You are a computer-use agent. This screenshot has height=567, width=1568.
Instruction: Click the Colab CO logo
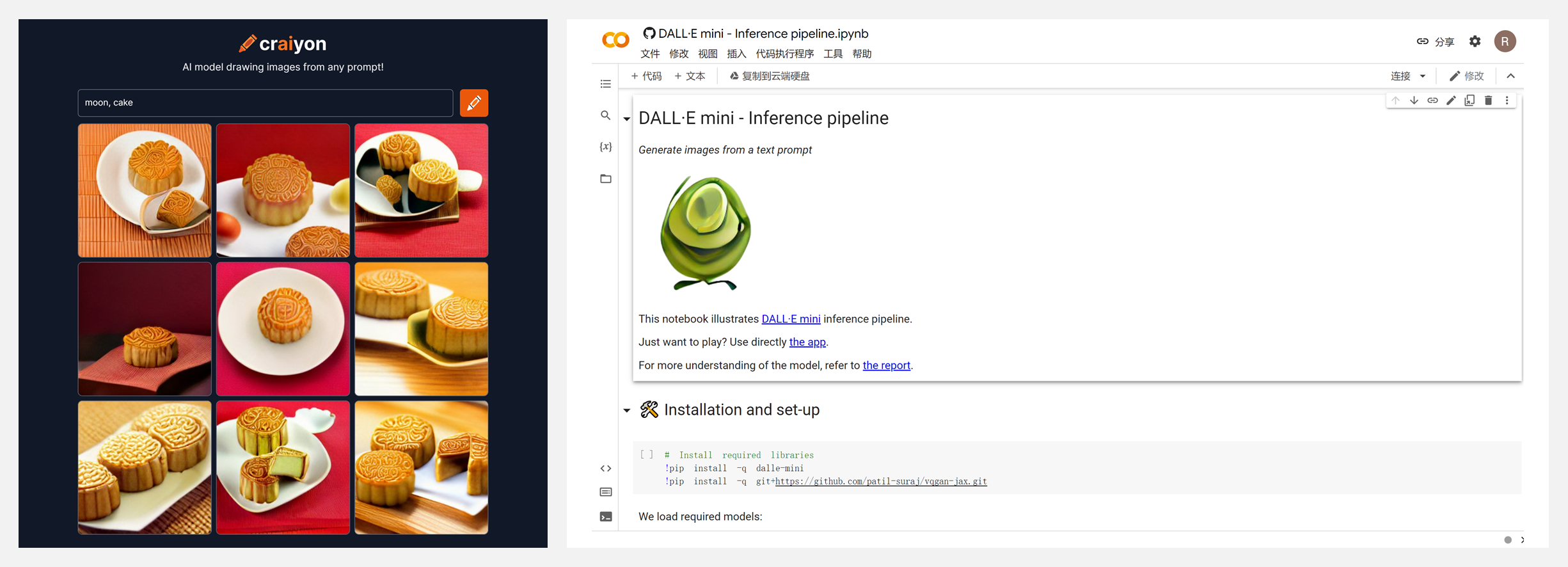615,40
